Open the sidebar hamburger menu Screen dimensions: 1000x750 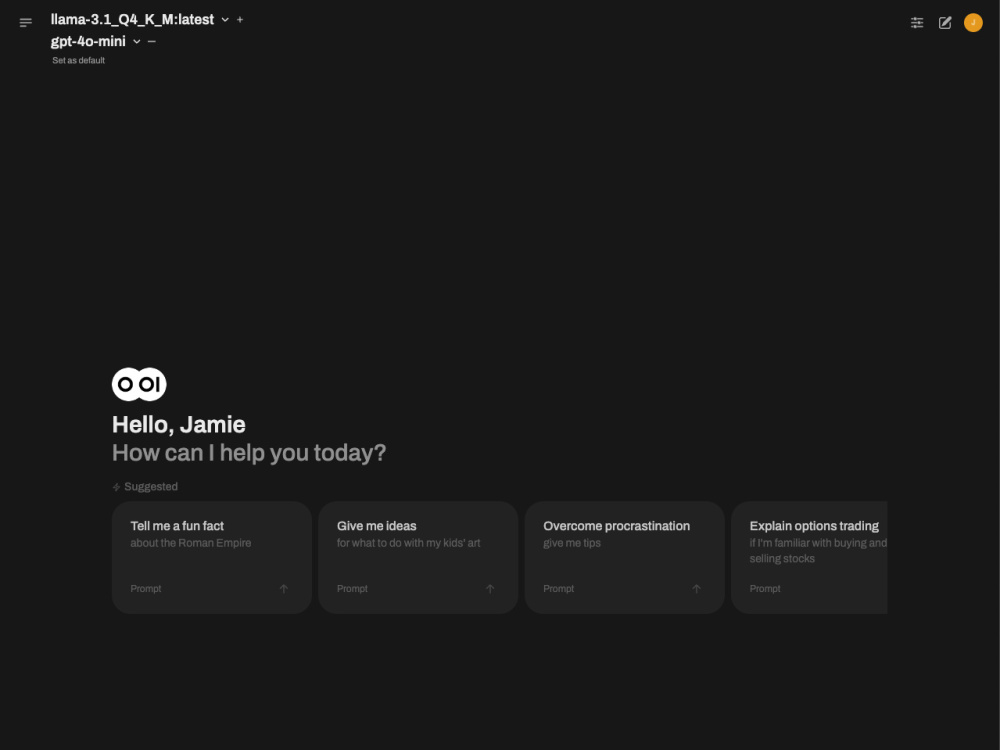tap(26, 23)
